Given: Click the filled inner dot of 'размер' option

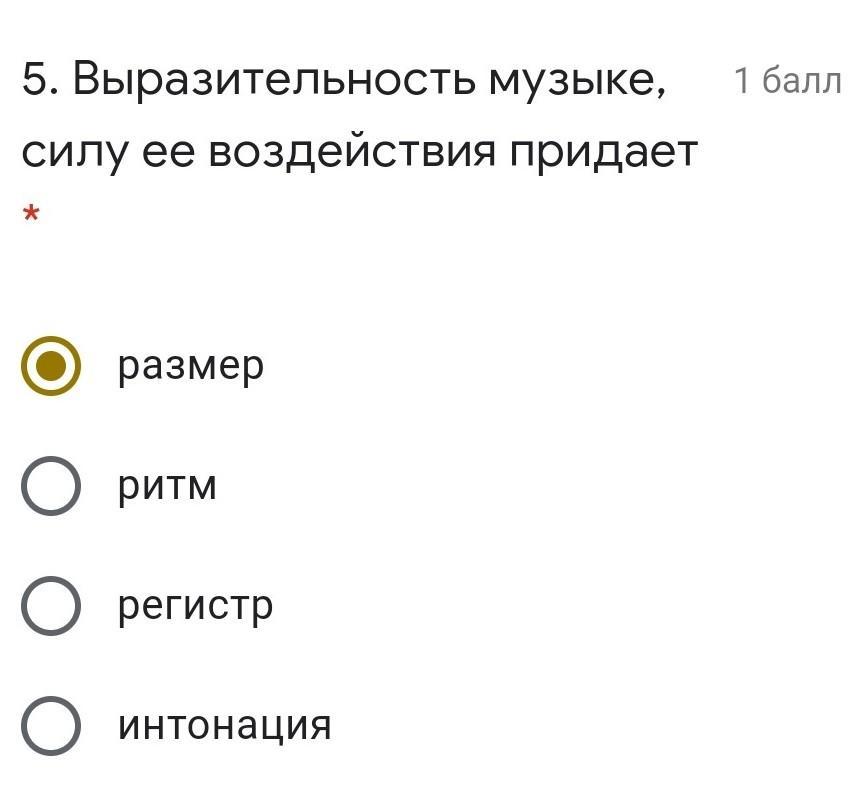Looking at the screenshot, I should (51, 366).
